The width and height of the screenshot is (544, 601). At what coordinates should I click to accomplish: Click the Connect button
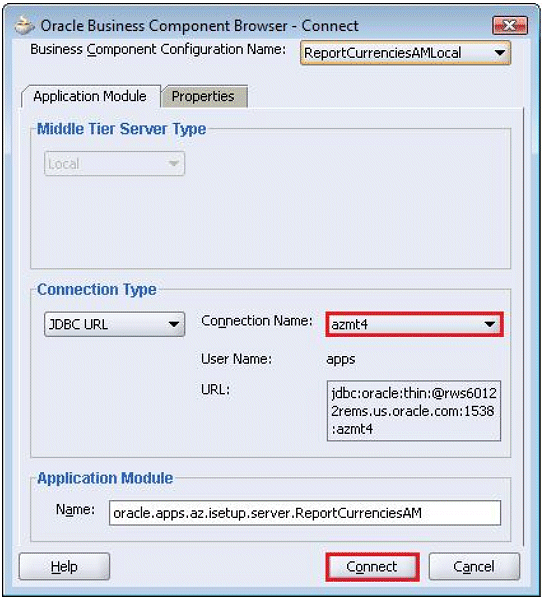tap(372, 567)
